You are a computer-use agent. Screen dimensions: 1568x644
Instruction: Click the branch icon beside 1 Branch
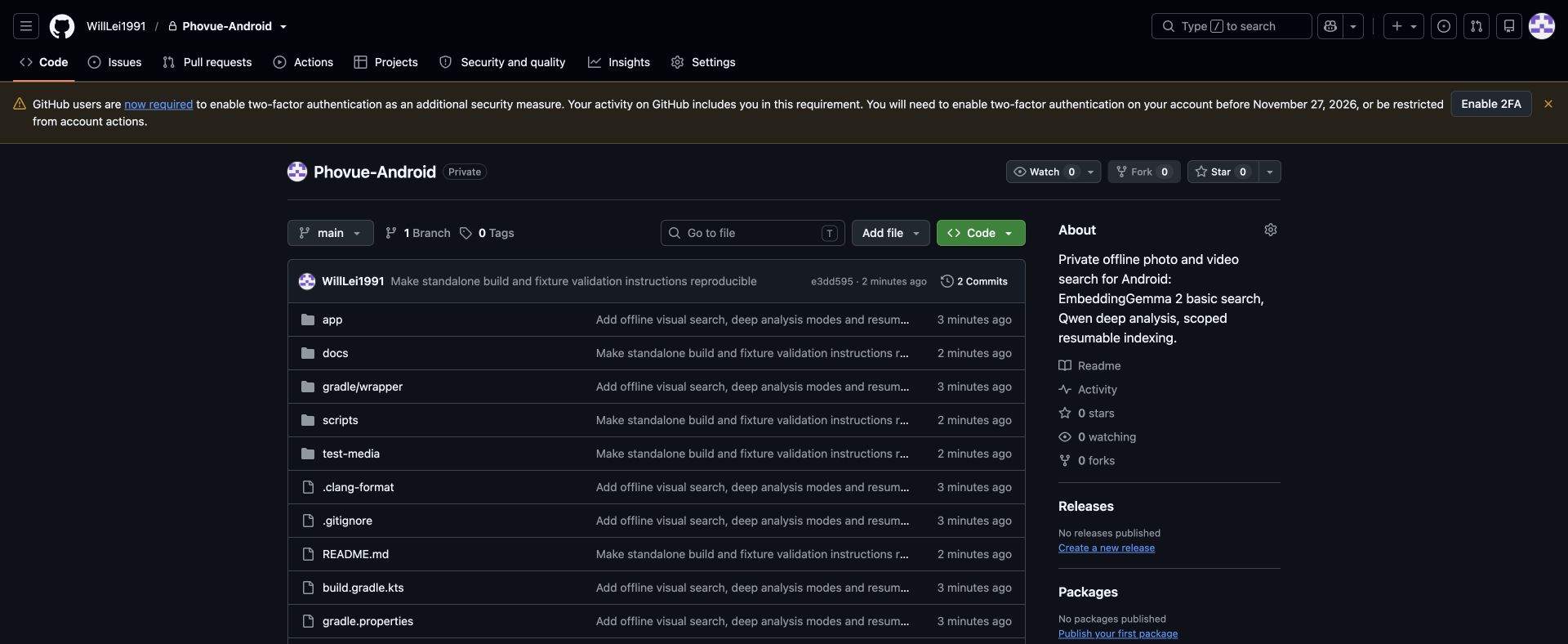pyautogui.click(x=391, y=233)
